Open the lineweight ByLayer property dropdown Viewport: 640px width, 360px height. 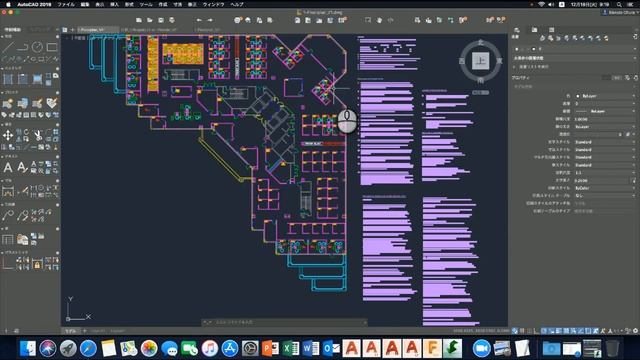605,127
